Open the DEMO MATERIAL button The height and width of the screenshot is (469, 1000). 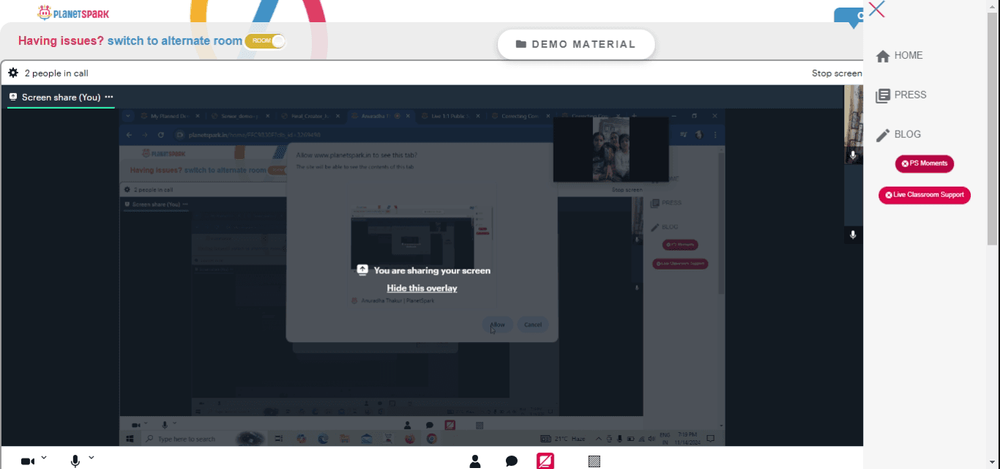[x=576, y=44]
